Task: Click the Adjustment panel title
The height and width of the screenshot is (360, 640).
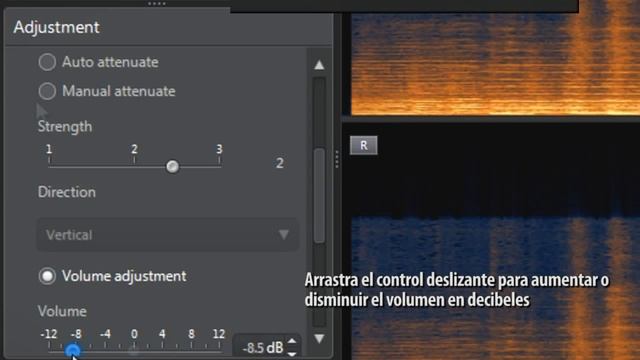Action: tap(56, 27)
